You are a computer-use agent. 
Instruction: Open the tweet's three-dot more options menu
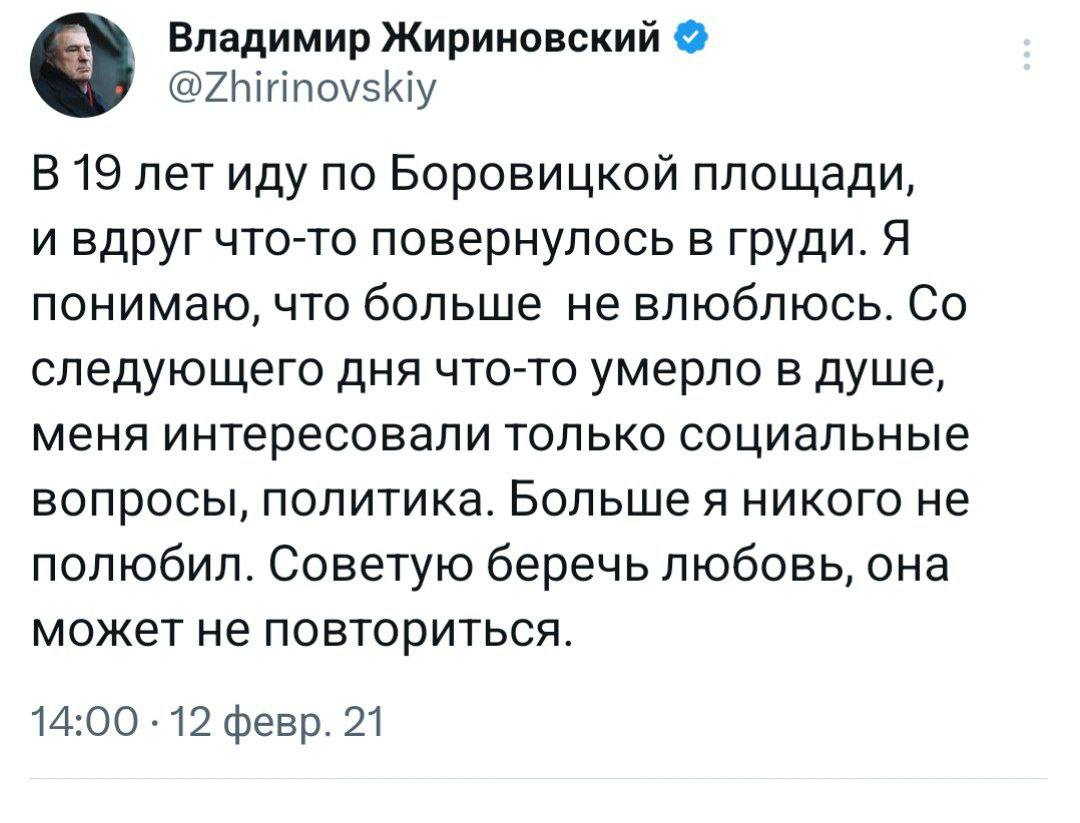click(1027, 54)
